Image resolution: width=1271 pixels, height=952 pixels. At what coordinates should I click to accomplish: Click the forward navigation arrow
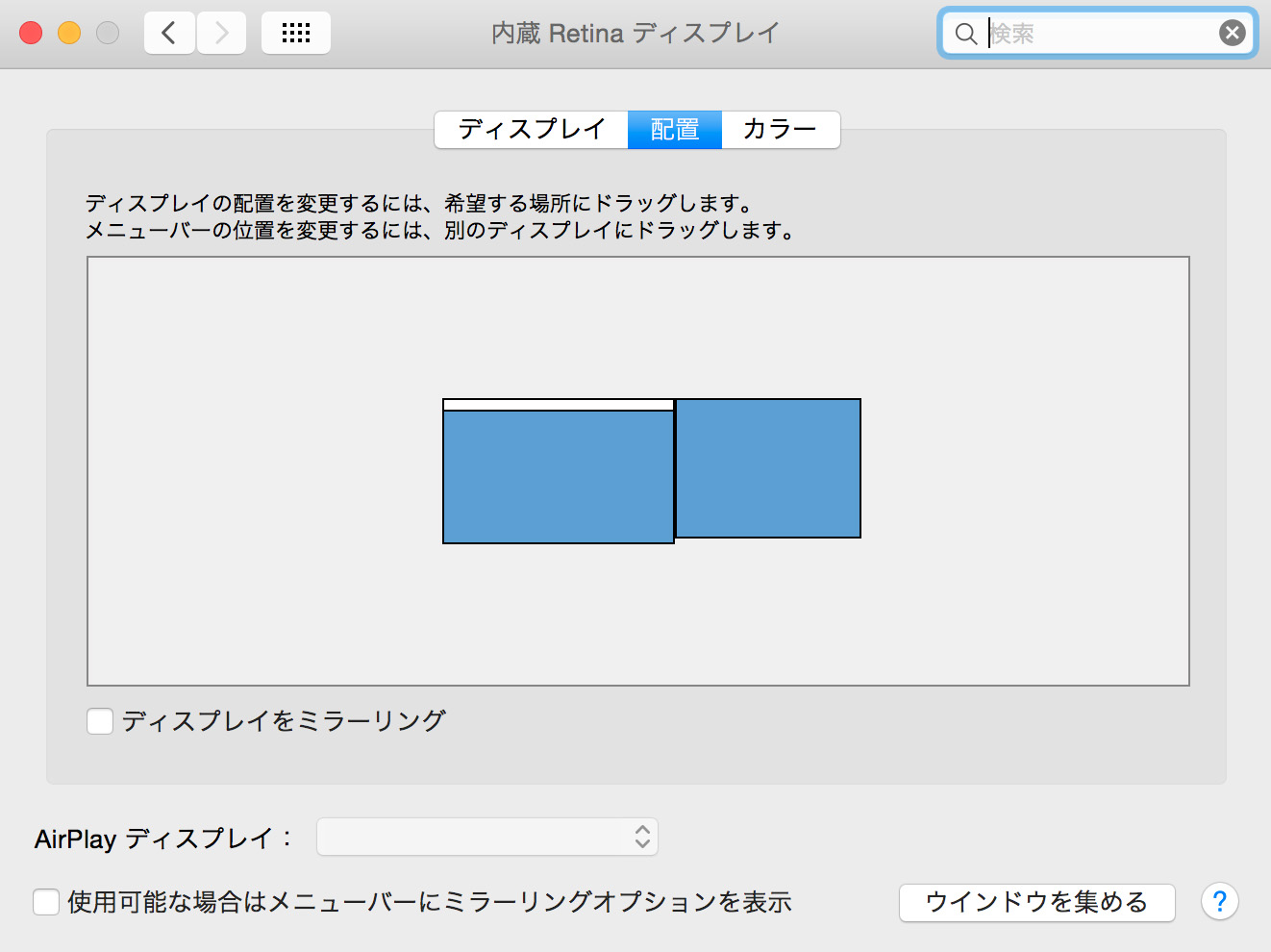click(x=222, y=34)
